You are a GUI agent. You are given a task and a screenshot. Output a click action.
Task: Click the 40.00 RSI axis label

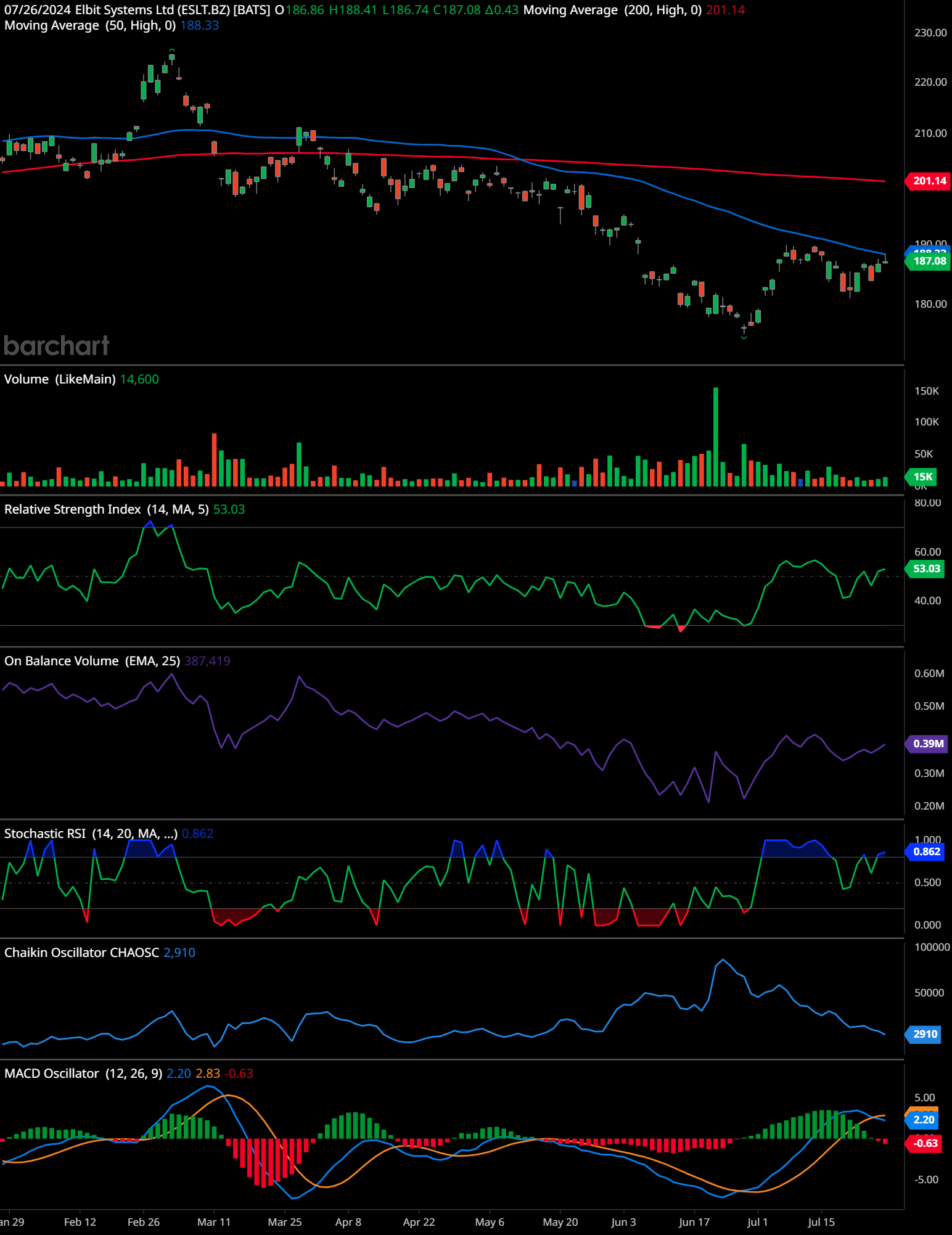927,601
